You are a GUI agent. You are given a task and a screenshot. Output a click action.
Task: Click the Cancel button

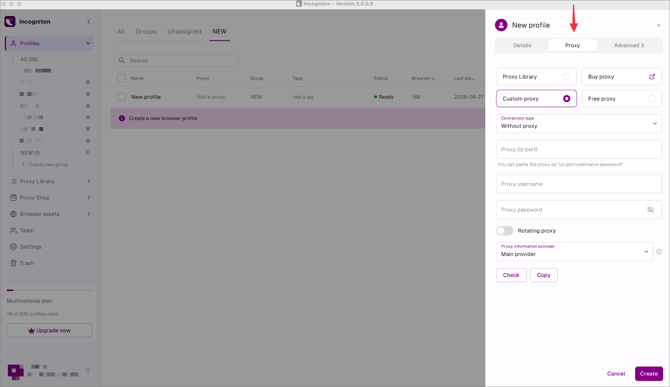616,374
